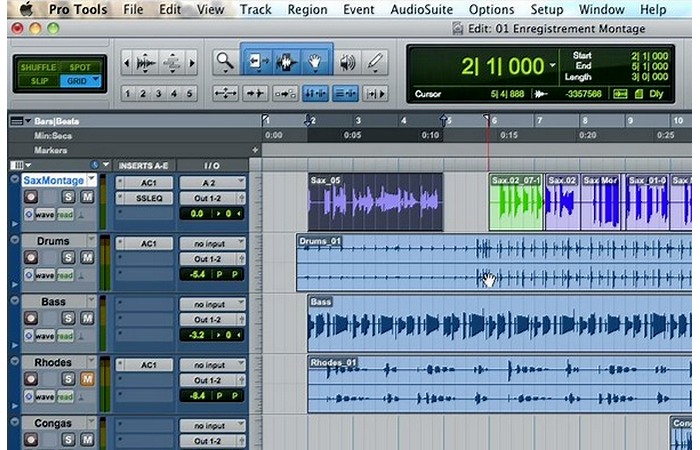Select the Sax_05 audio region
The width and height of the screenshot is (700, 450).
tap(375, 203)
